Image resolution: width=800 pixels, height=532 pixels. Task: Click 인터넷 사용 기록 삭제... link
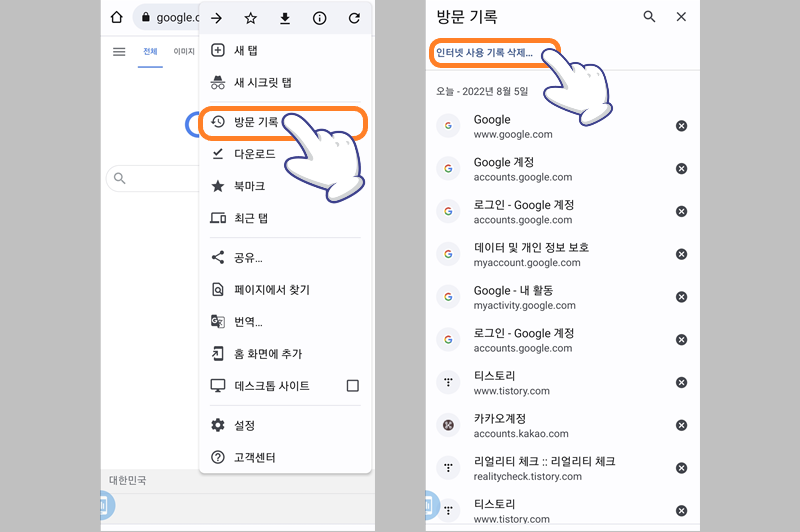click(484, 53)
